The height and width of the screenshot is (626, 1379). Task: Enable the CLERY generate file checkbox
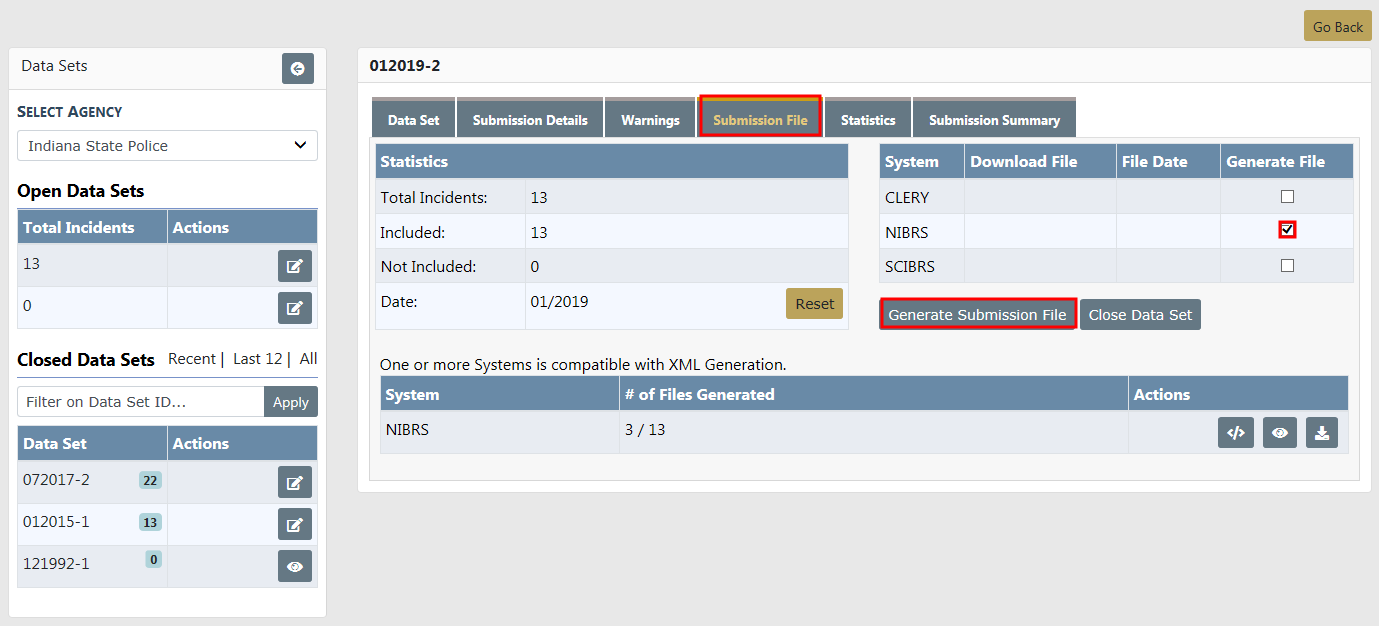(x=1287, y=197)
